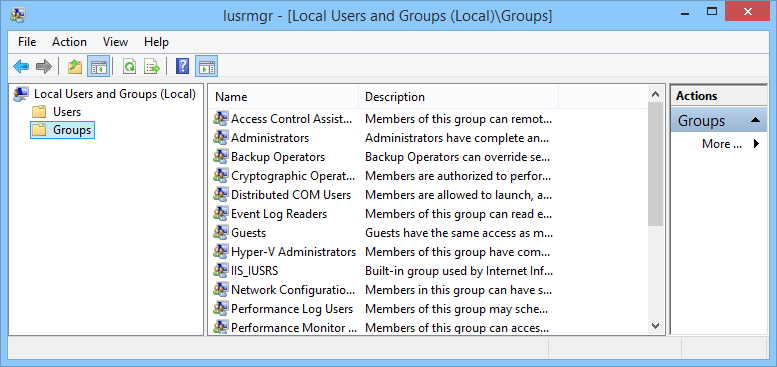Sort list by Description column header
This screenshot has width=777, height=367.
(458, 97)
